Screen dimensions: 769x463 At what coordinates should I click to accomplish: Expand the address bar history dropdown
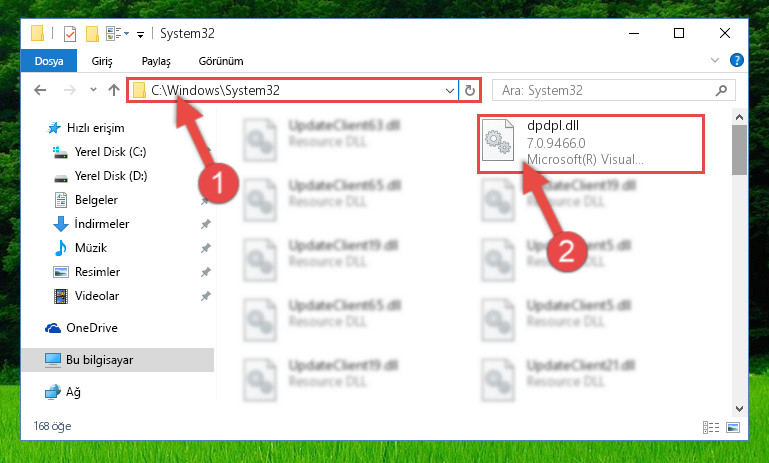[449, 90]
